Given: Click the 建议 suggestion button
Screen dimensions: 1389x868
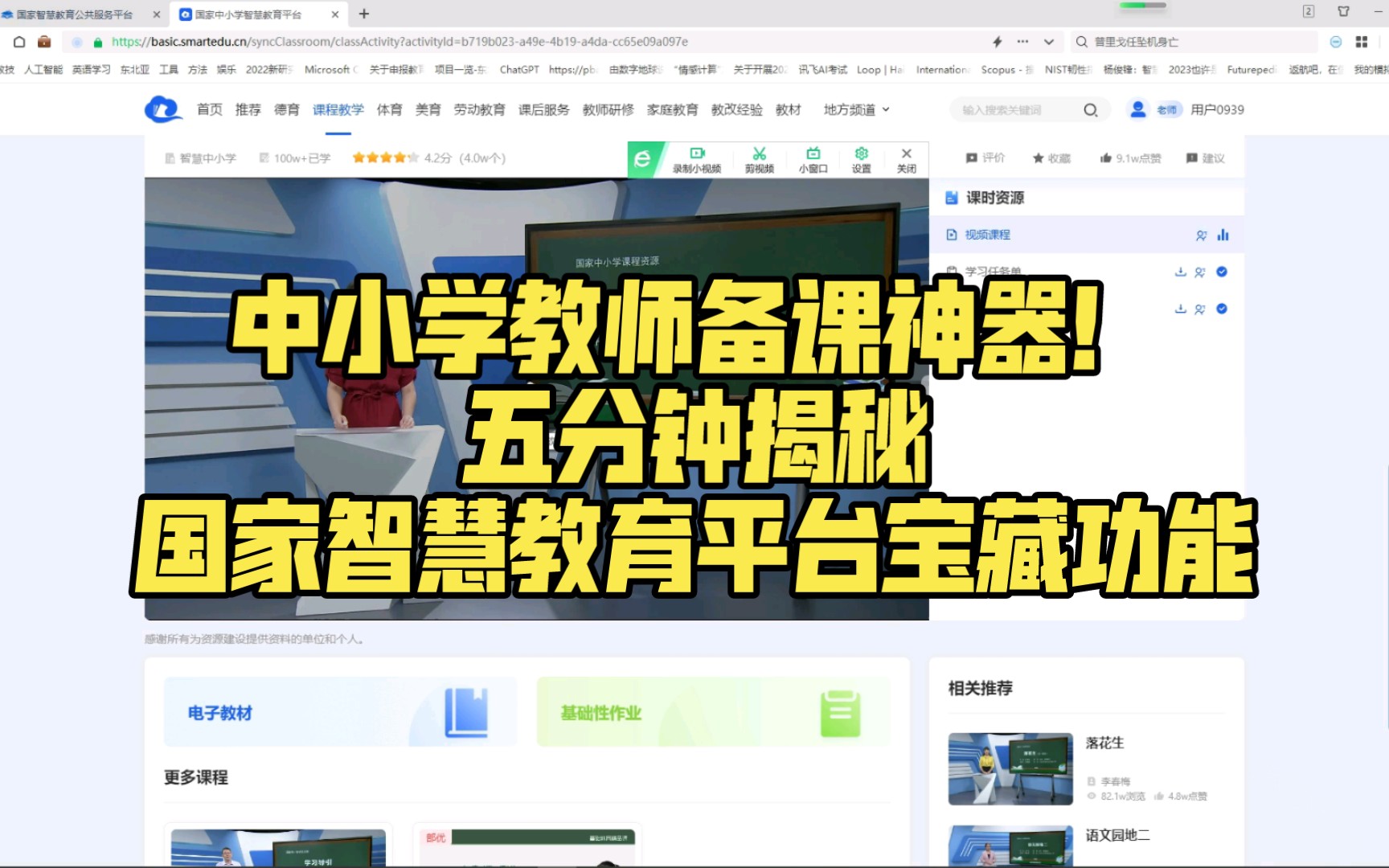Looking at the screenshot, I should coord(1205,158).
